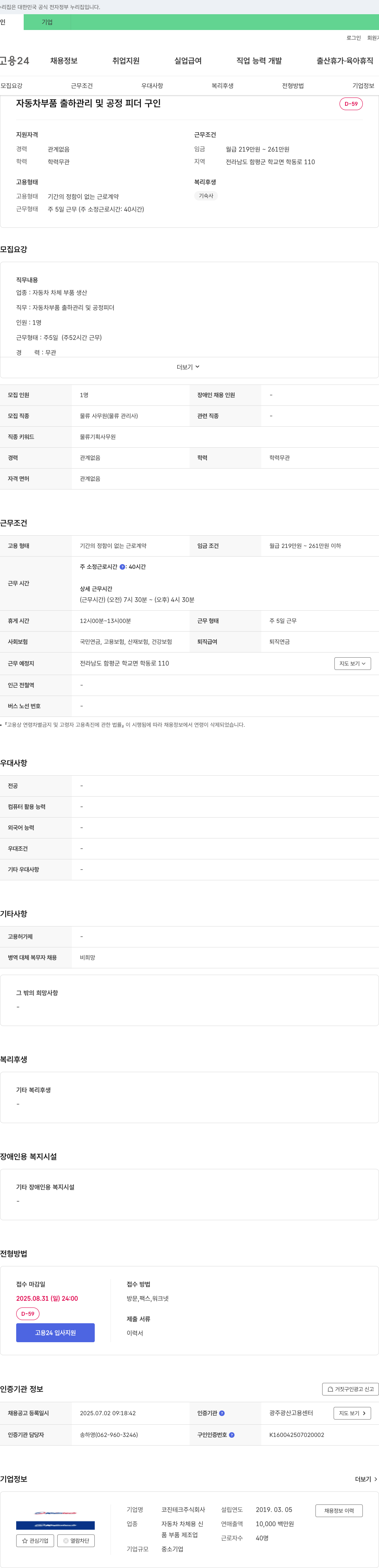Screen dimensions: 379x1568
Task: Click registration time 2025.07.02 09:18:42
Action: [x=108, y=1413]
